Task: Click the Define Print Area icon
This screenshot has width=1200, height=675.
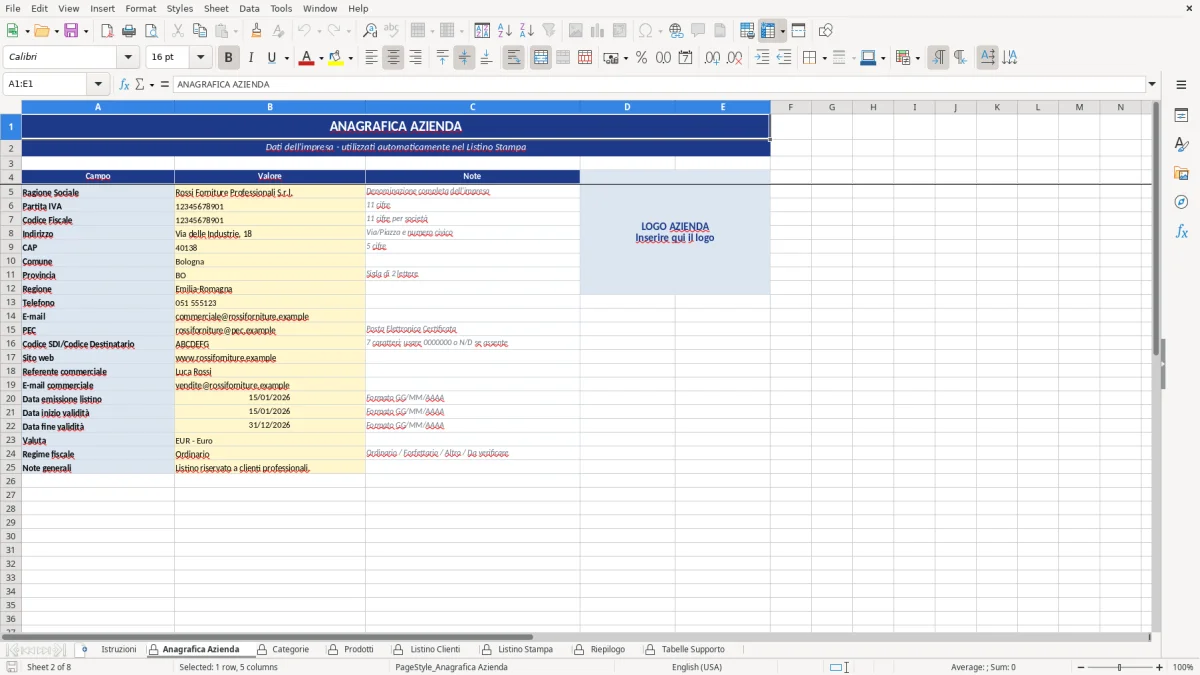Action: [747, 31]
